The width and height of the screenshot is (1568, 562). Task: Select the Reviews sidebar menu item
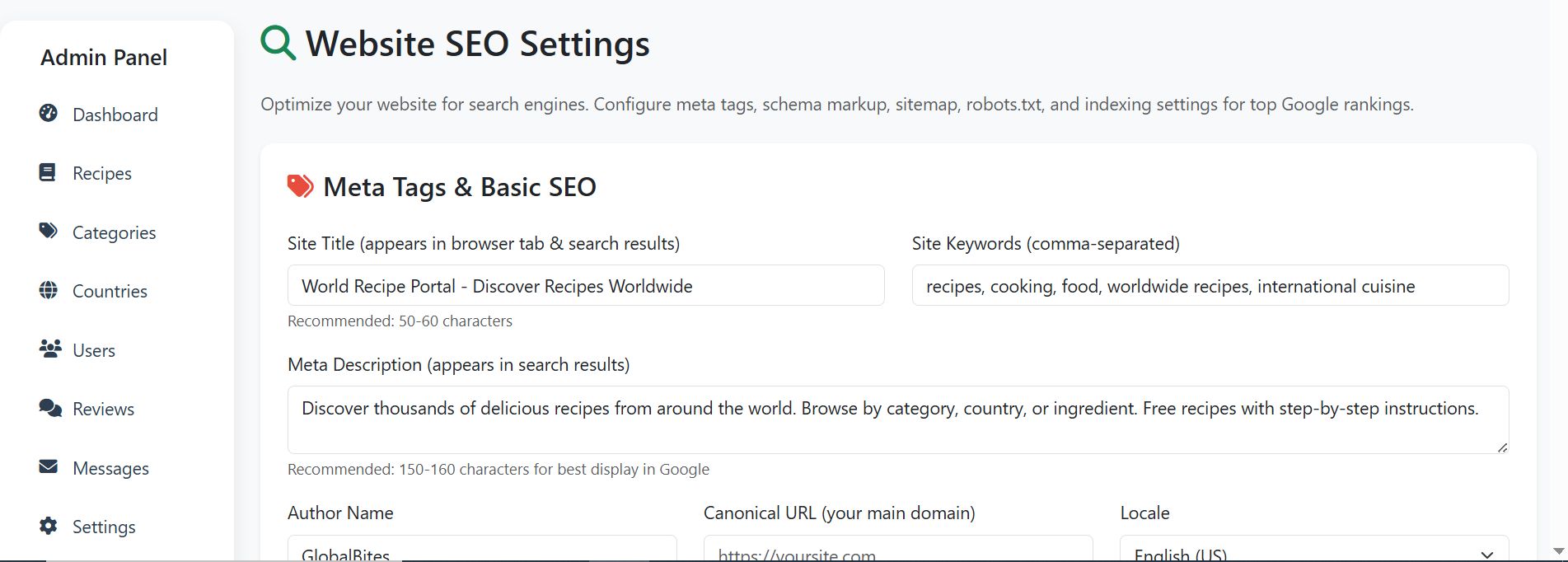pos(103,409)
